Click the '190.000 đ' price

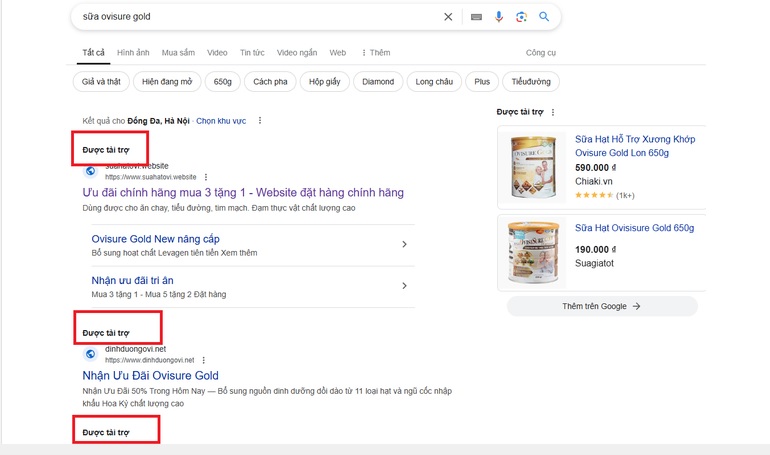point(595,249)
